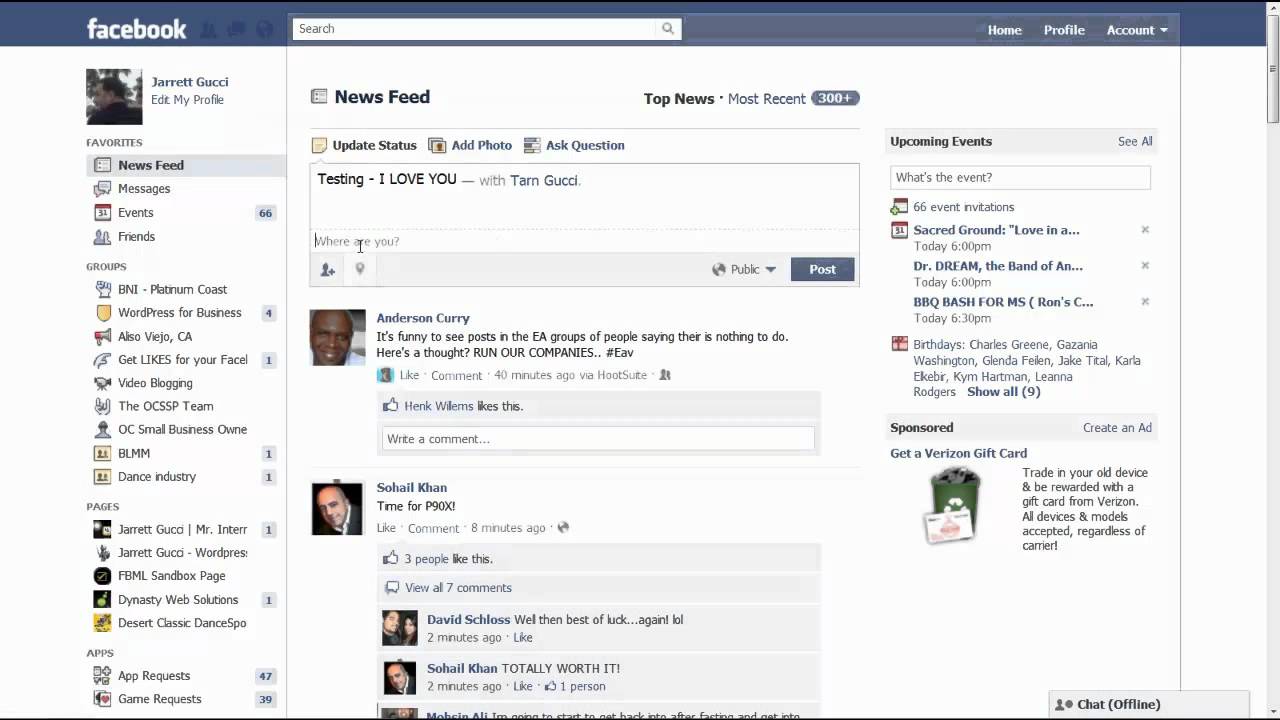
Task: Switch to Top News view
Action: click(x=679, y=99)
